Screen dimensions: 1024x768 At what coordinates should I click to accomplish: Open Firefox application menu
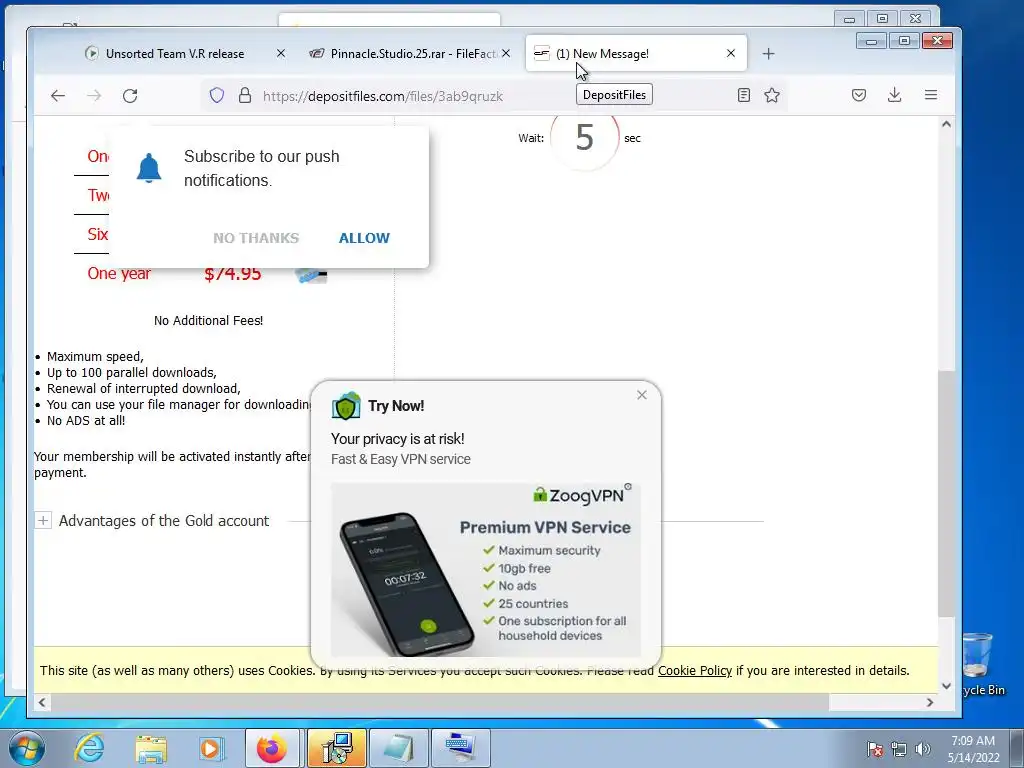[x=931, y=95]
